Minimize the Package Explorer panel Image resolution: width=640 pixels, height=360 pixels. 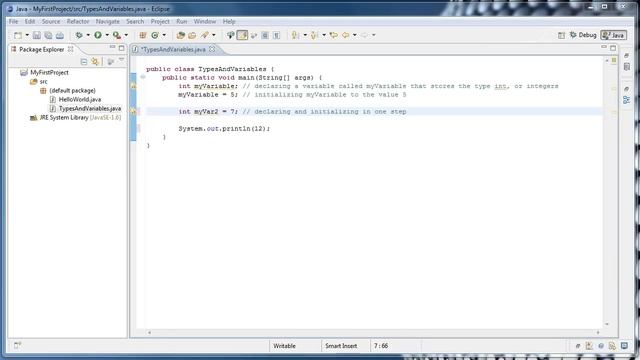pyautogui.click(x=112, y=48)
